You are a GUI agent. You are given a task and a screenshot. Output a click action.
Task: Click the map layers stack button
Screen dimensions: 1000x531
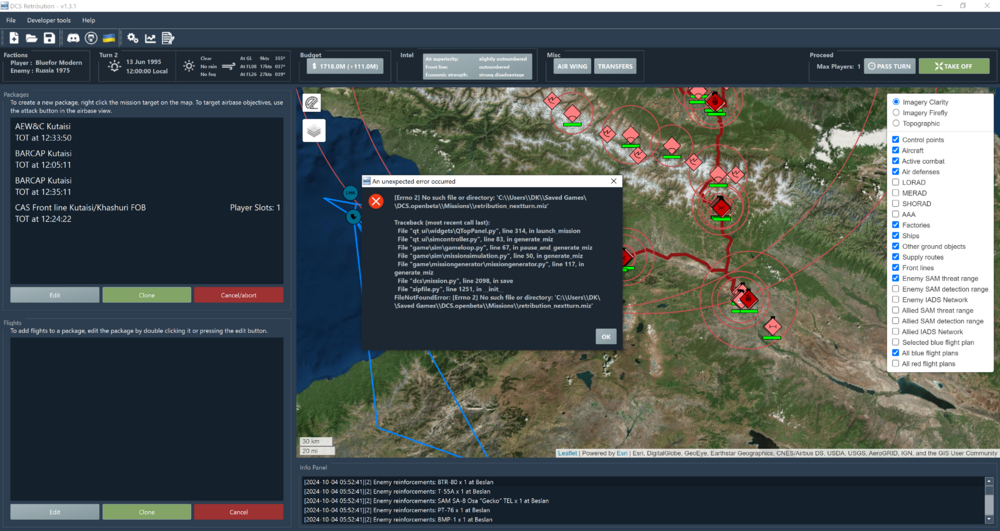[x=314, y=130]
